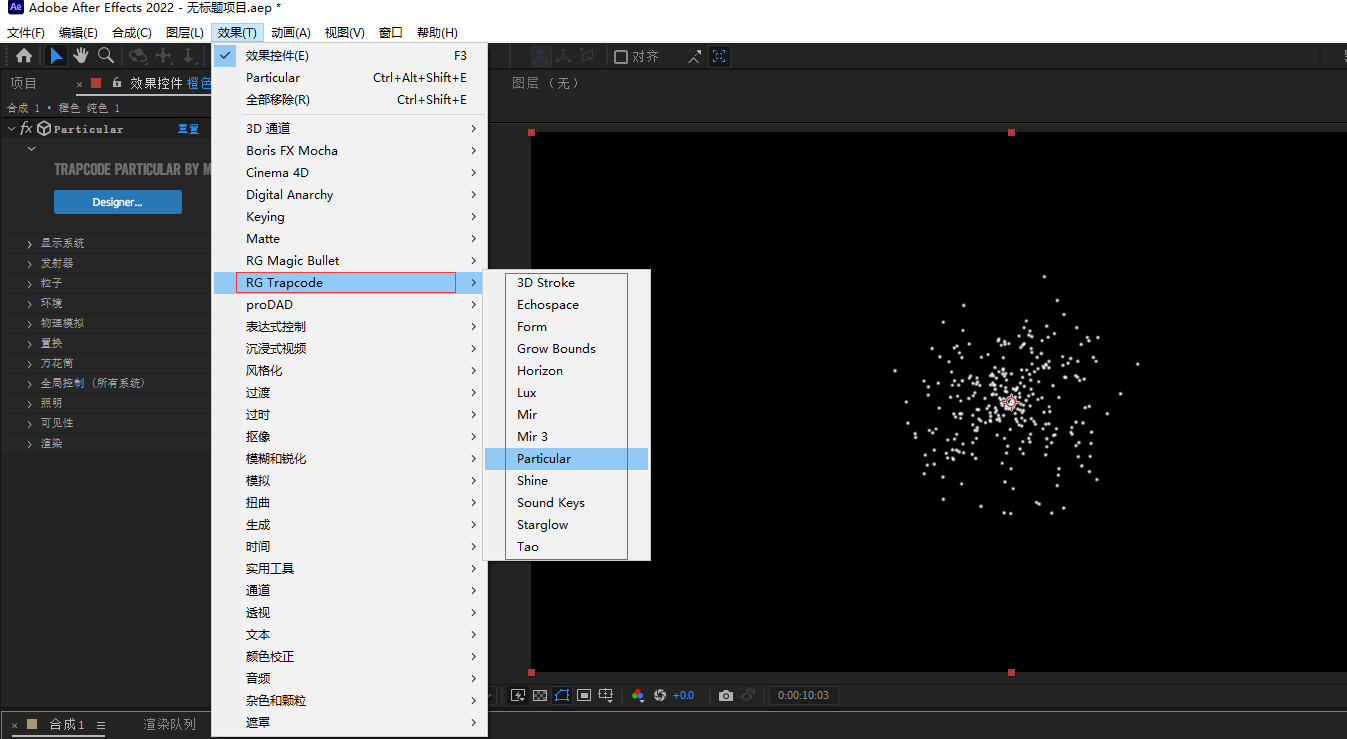
Task: Select the Hand tool
Action: 81,56
